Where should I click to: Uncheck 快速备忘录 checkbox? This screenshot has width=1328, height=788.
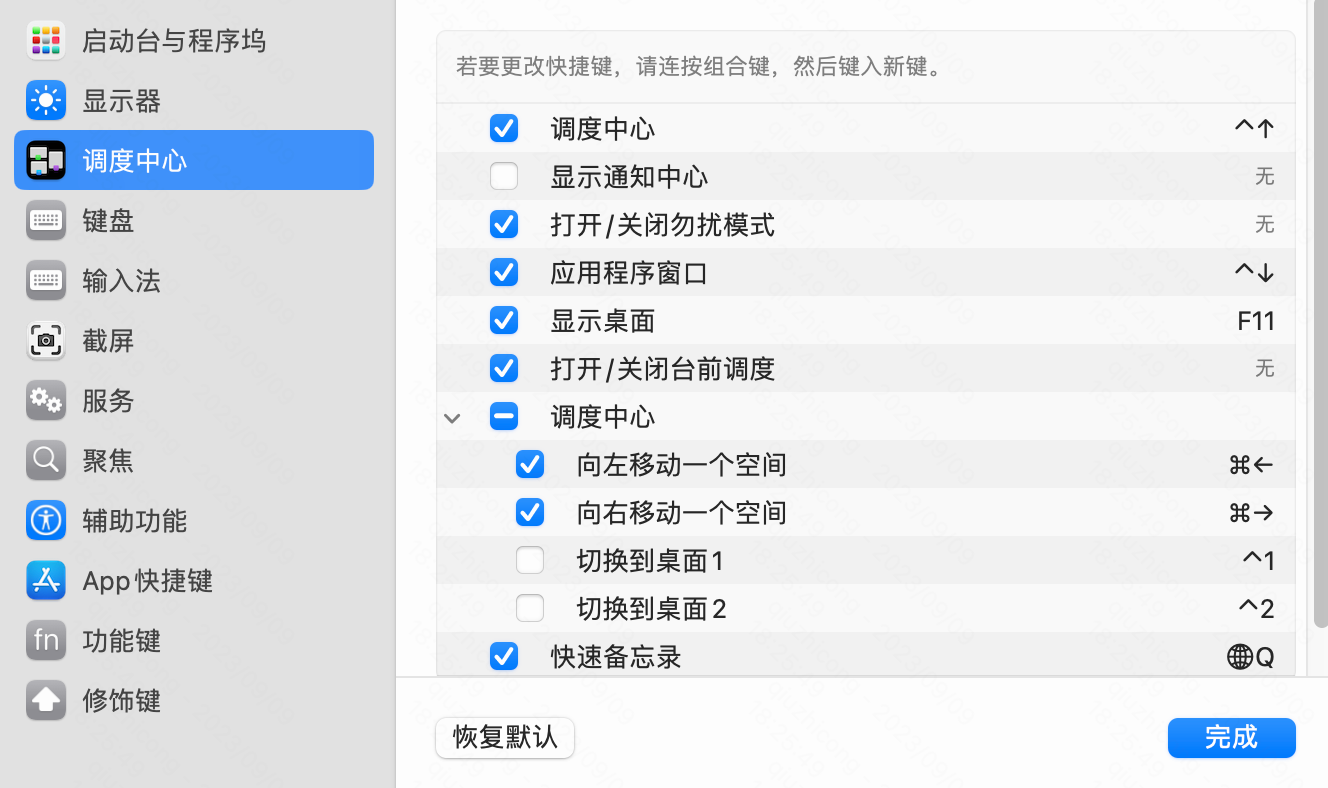click(504, 656)
